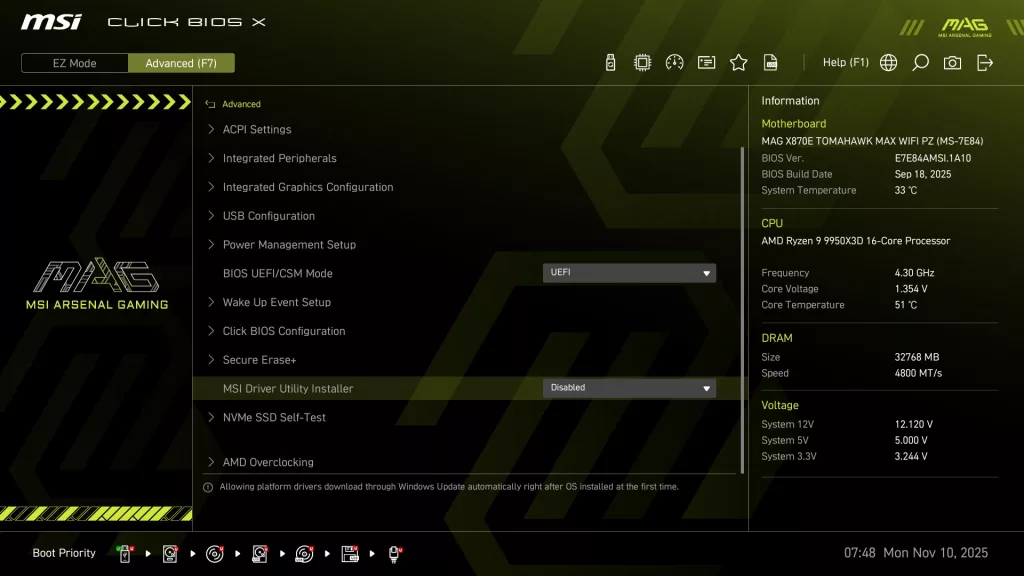Viewport: 1024px width, 576px height.
Task: Open the BIOS UEFI/CSM Mode dropdown
Action: pyautogui.click(x=629, y=272)
